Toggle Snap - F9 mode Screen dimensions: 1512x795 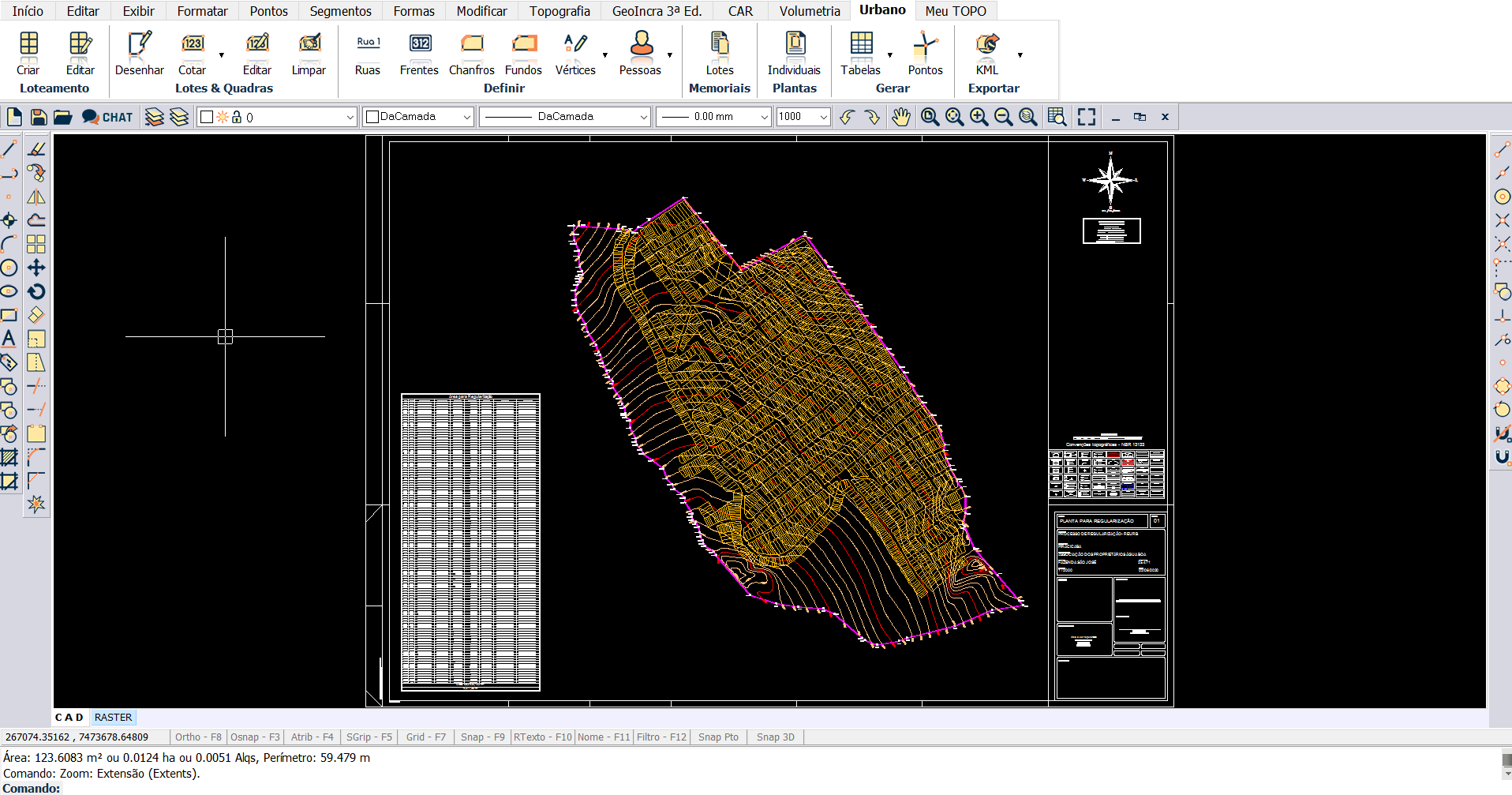coord(483,737)
